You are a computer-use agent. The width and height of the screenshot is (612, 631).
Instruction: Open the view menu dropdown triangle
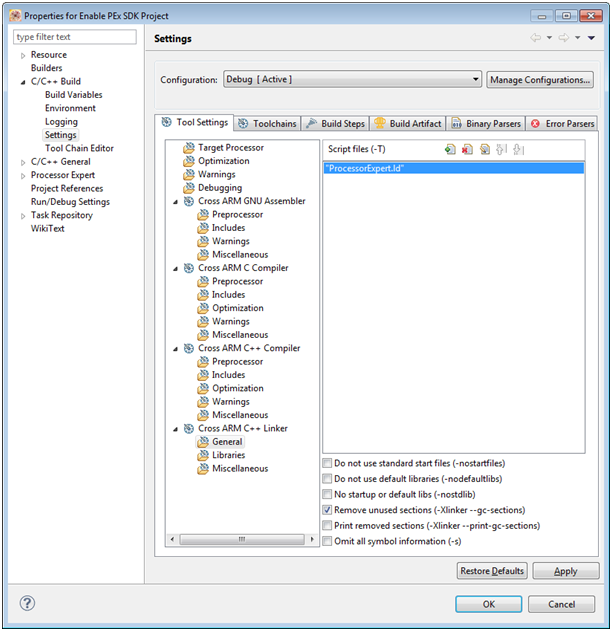(x=591, y=38)
